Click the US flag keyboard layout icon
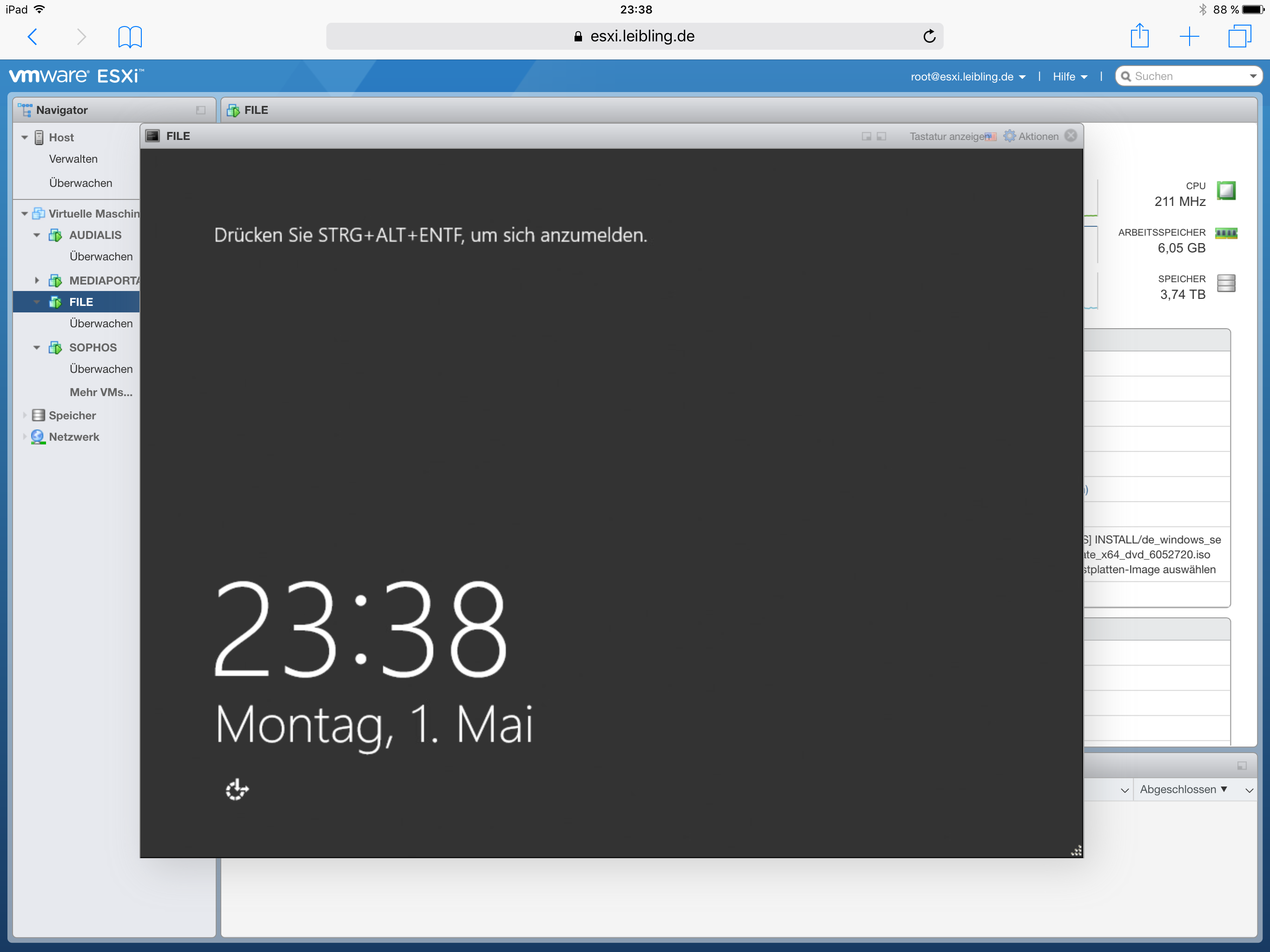Image resolution: width=1270 pixels, height=952 pixels. 991,137
